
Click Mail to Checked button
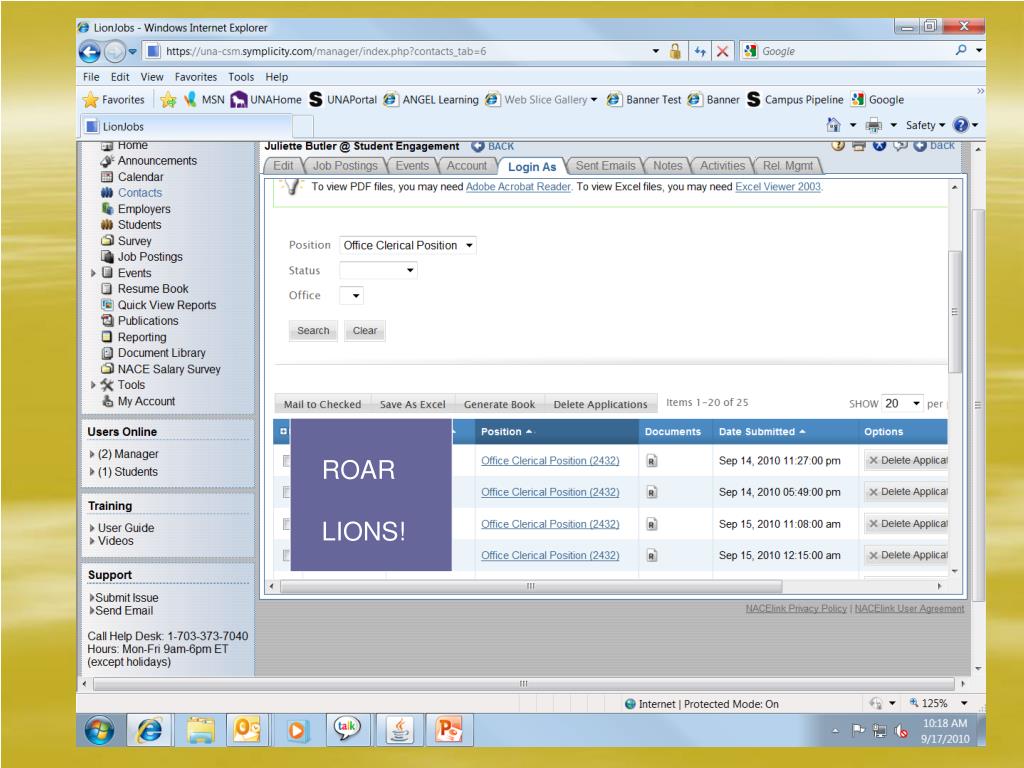pyautogui.click(x=323, y=404)
